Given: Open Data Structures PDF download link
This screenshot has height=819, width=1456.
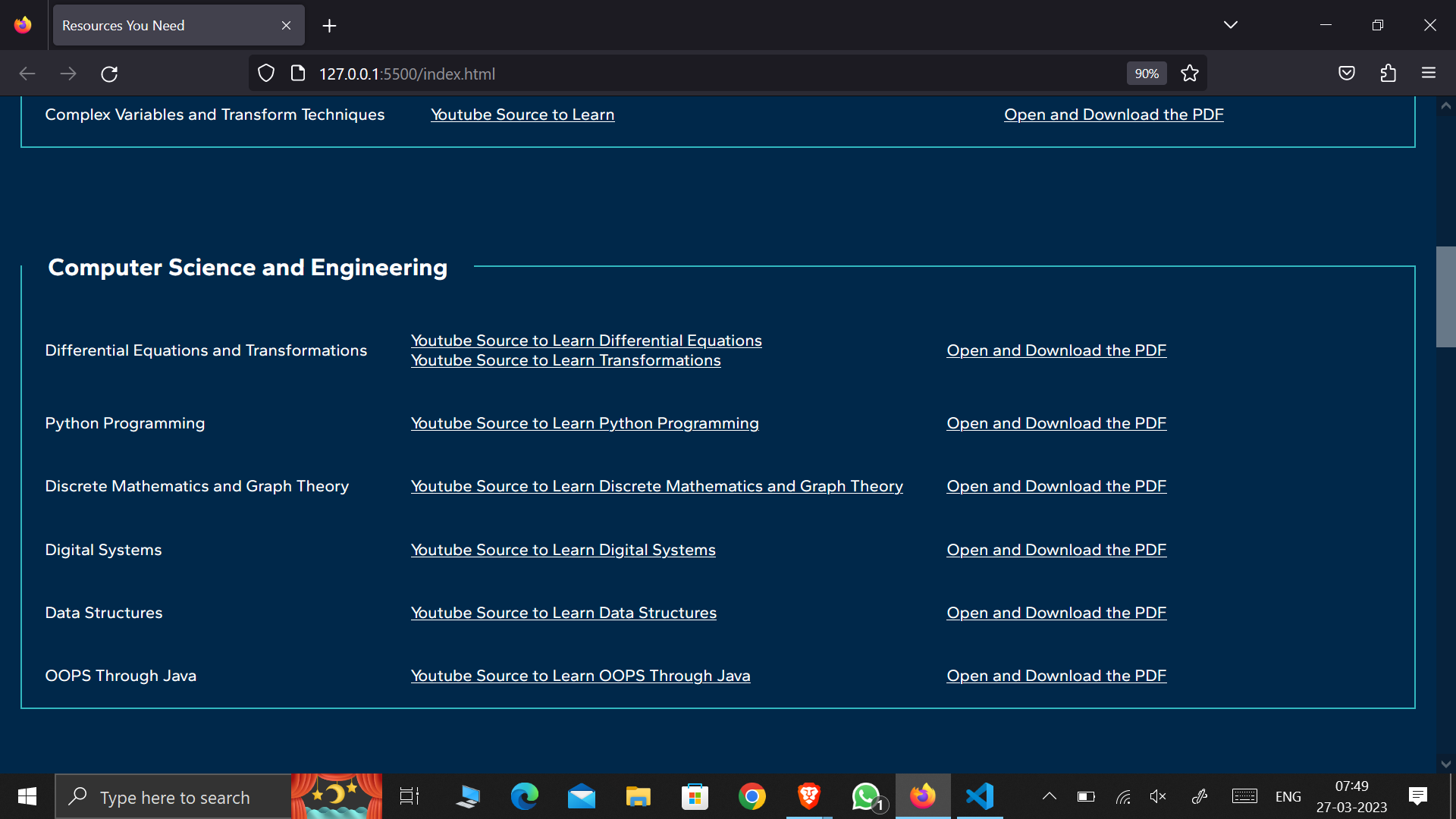Looking at the screenshot, I should pyautogui.click(x=1056, y=613).
